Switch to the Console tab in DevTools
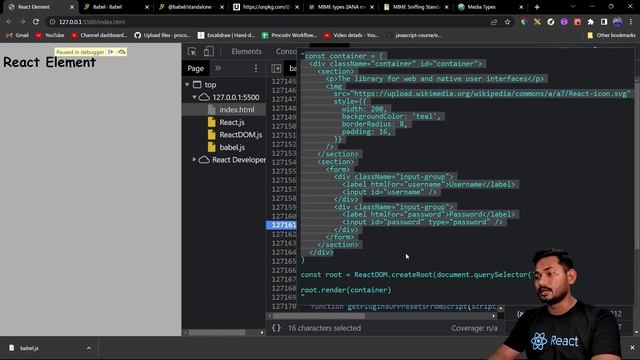Image resolution: width=640 pixels, height=360 pixels. pos(286,51)
